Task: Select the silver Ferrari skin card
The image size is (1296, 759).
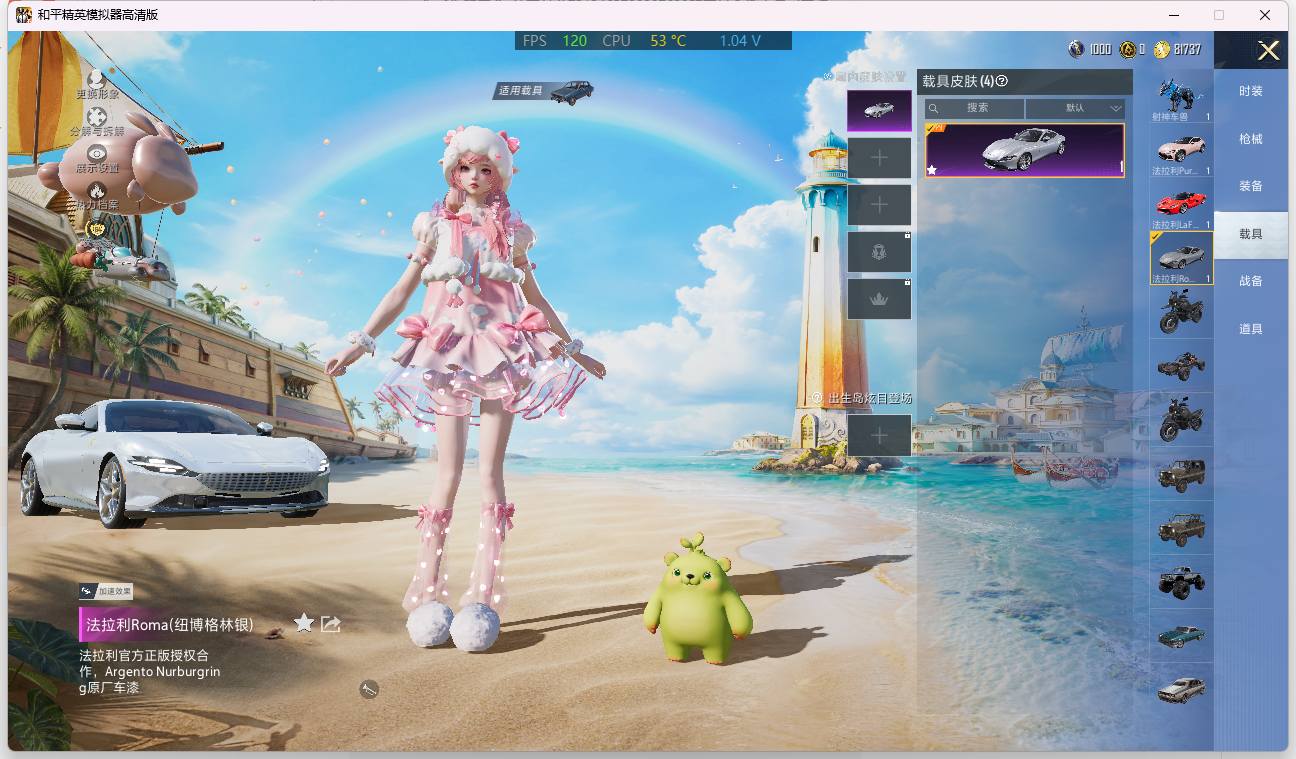Action: pyautogui.click(x=1025, y=150)
